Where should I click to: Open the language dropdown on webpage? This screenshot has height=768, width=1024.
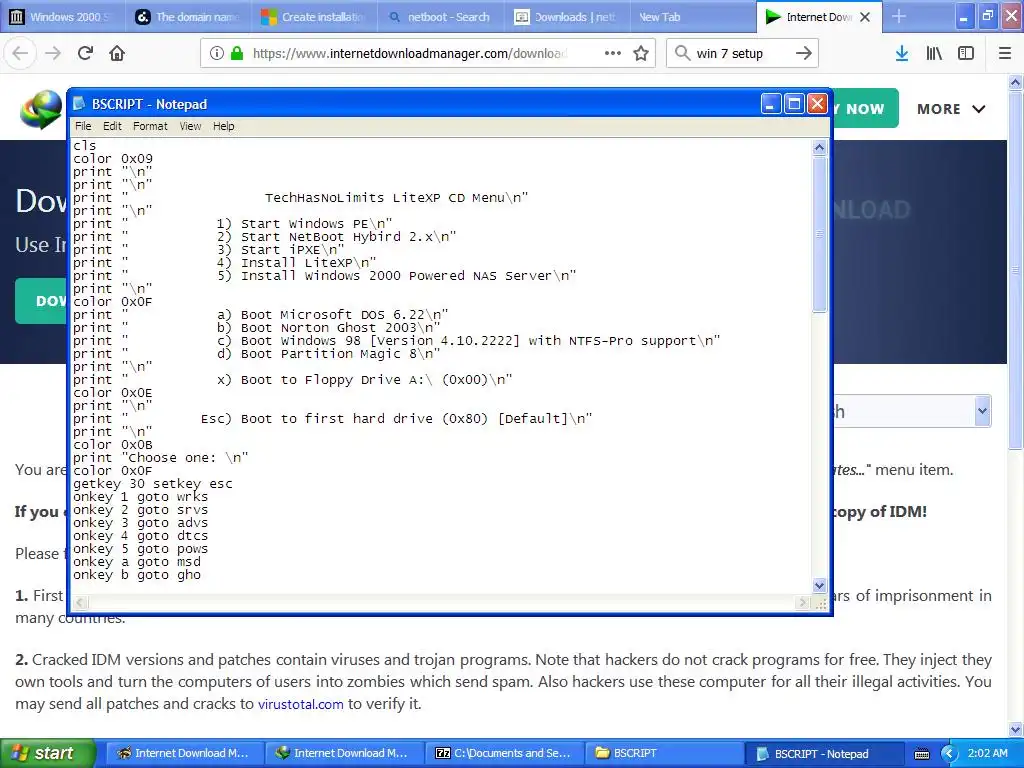point(982,411)
